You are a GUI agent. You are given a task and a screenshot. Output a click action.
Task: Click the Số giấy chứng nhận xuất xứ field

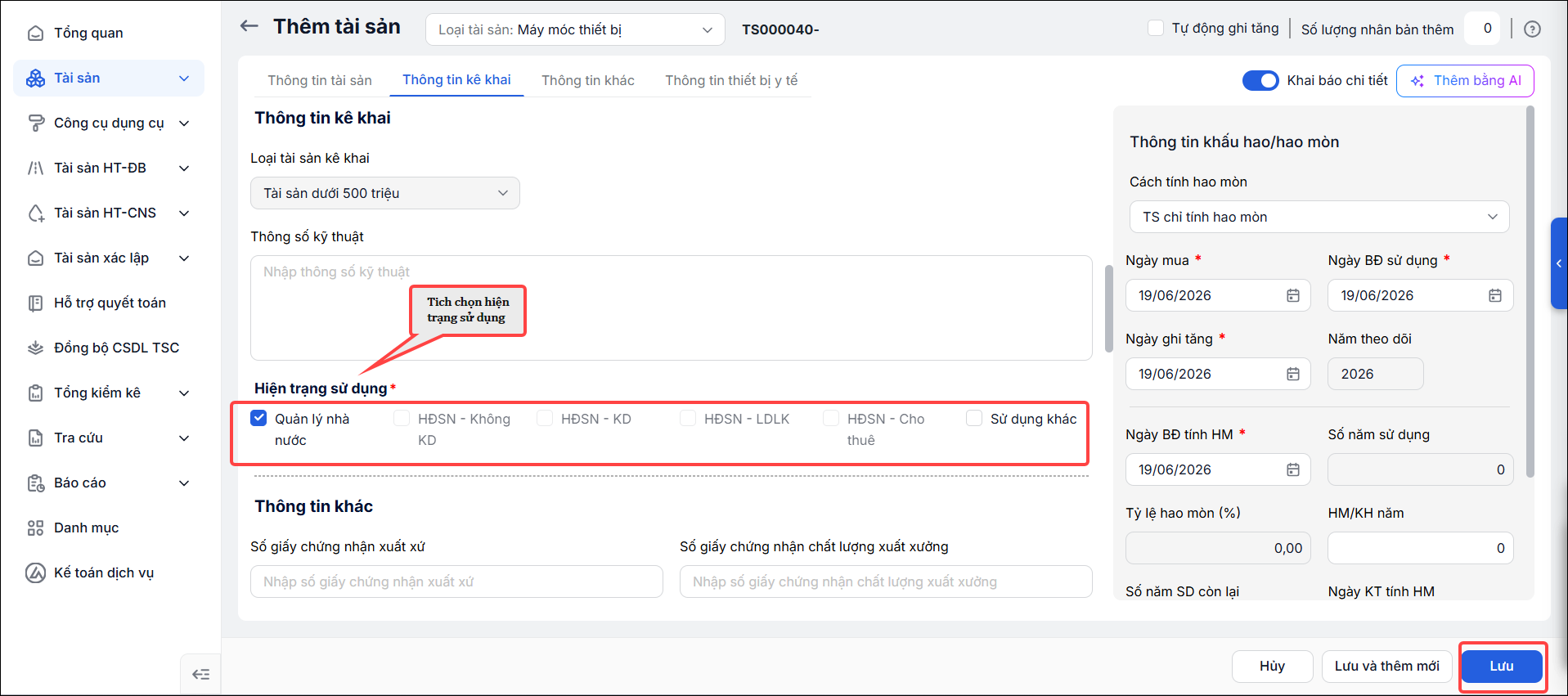[x=456, y=581]
